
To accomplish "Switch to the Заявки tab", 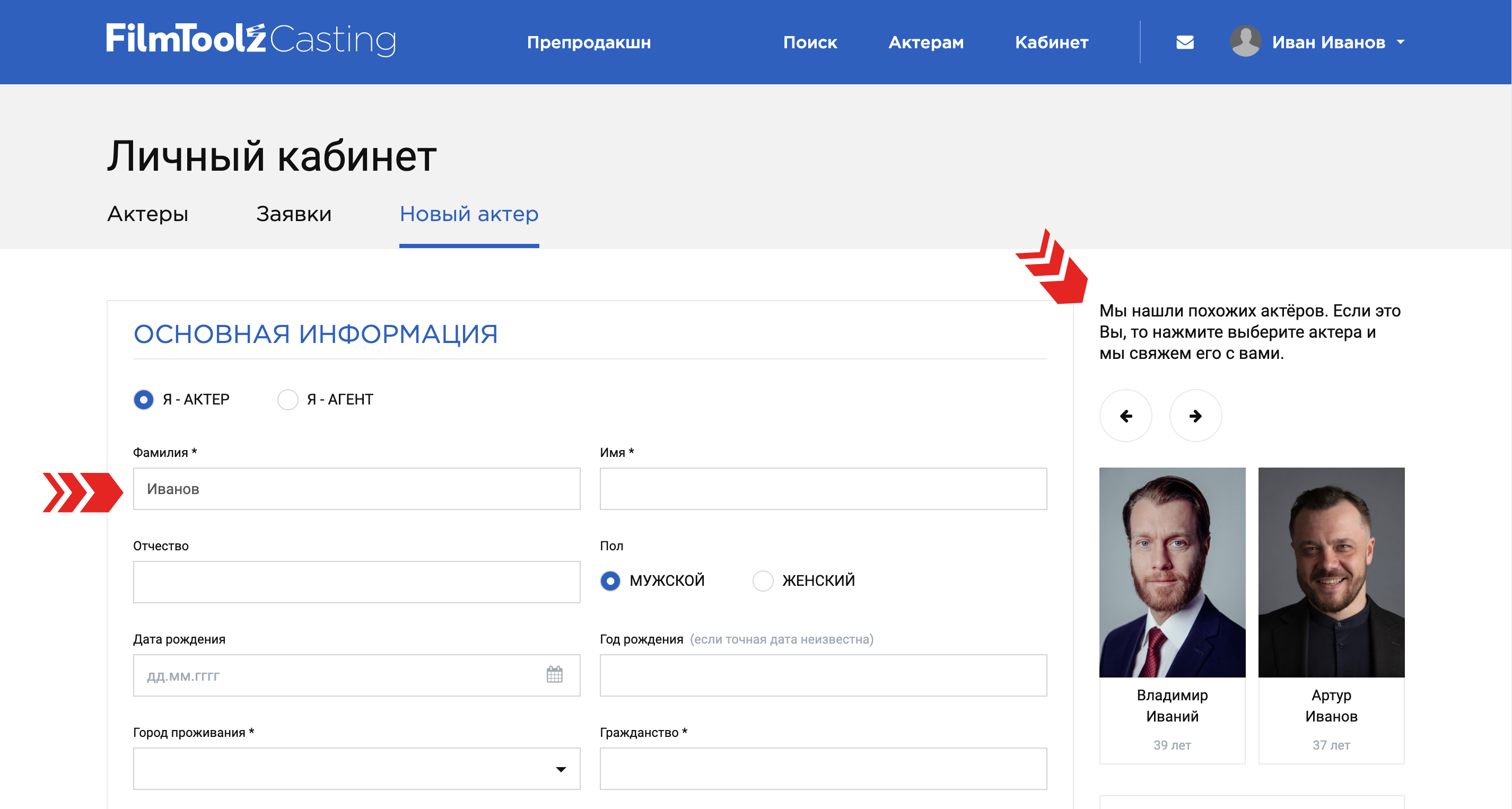I will click(293, 214).
